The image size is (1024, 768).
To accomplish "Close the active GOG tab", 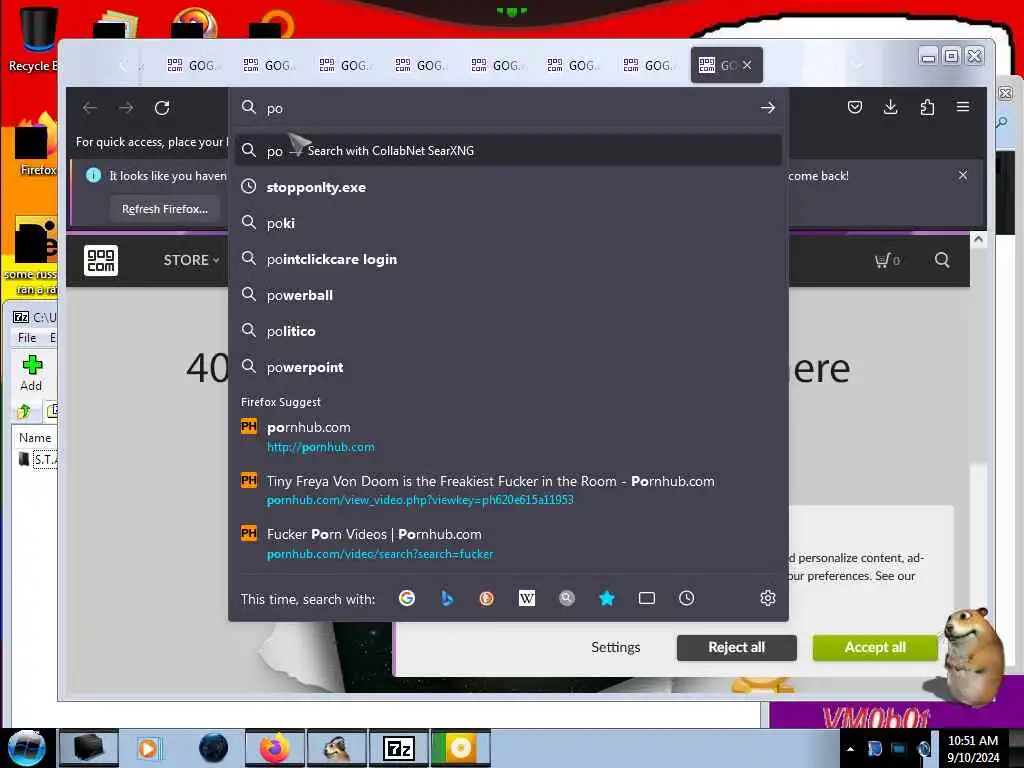I will coord(747,65).
